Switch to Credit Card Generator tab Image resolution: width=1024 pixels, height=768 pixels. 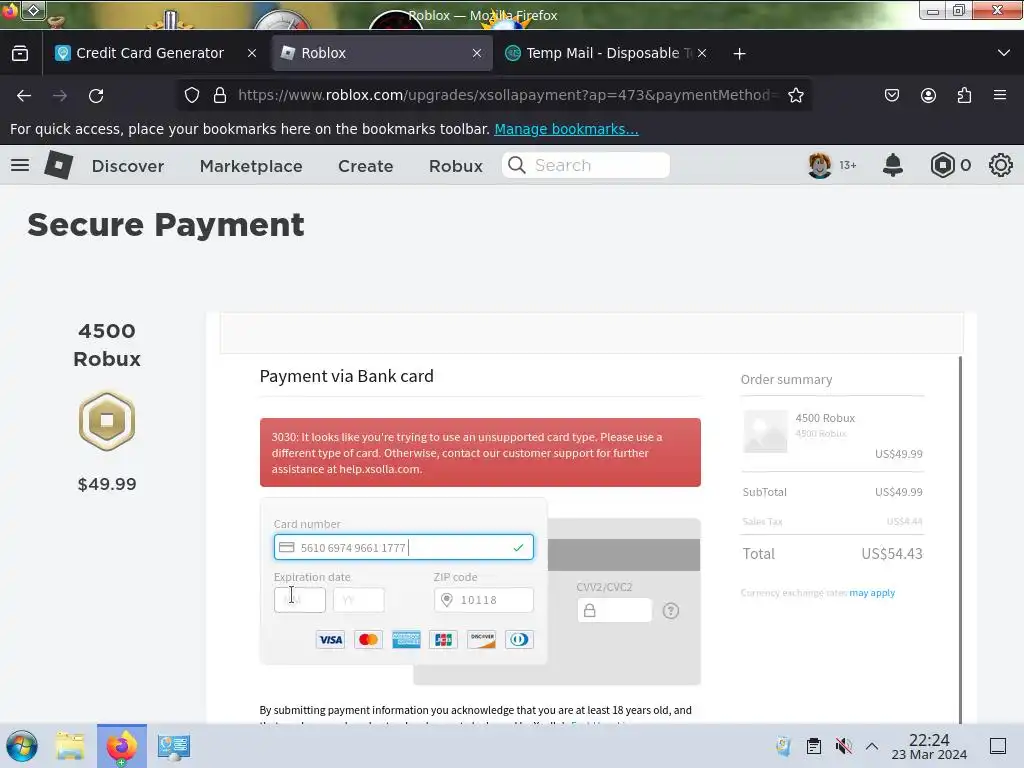150,53
